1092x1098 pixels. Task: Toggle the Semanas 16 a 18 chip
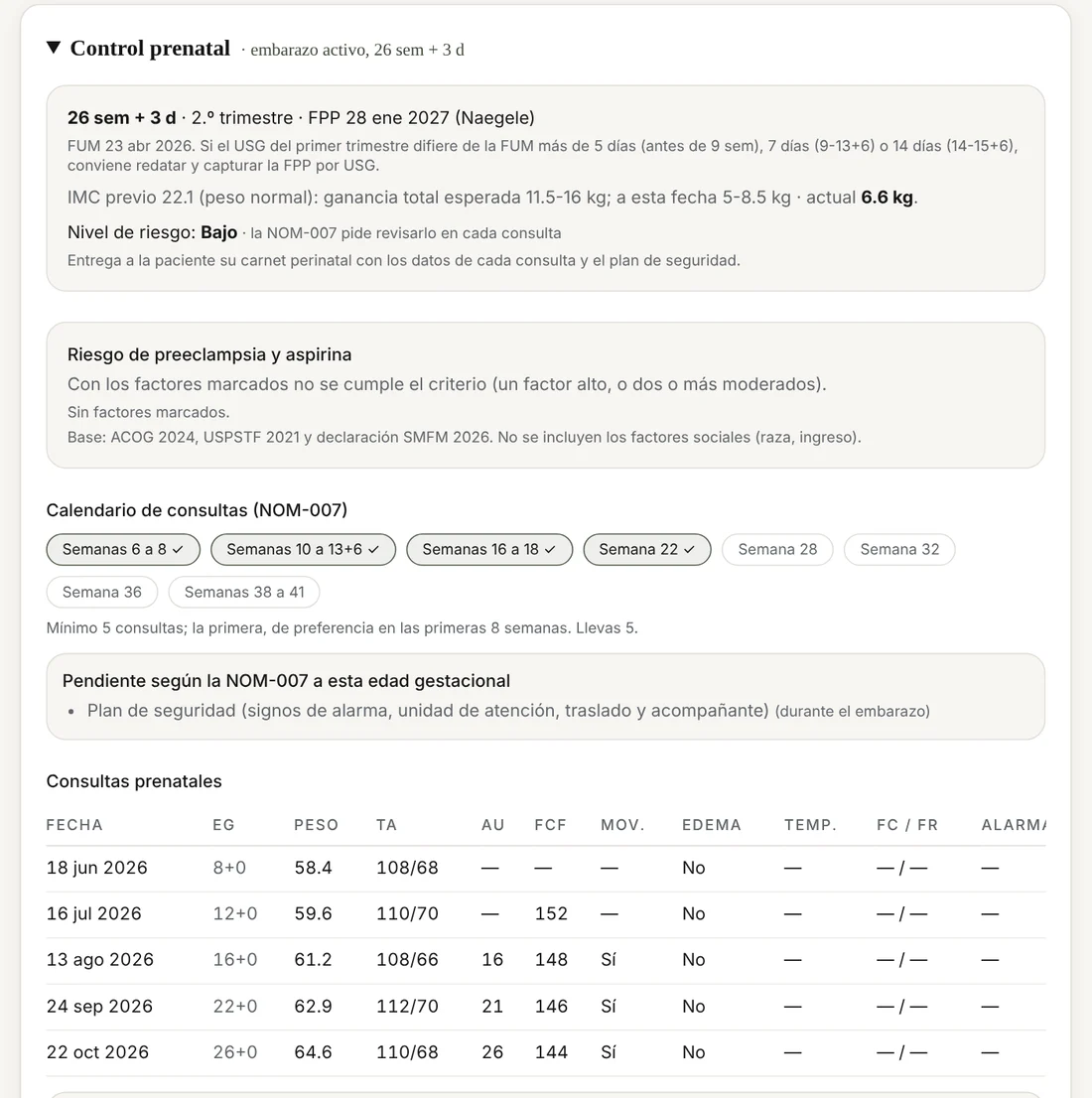click(x=488, y=550)
